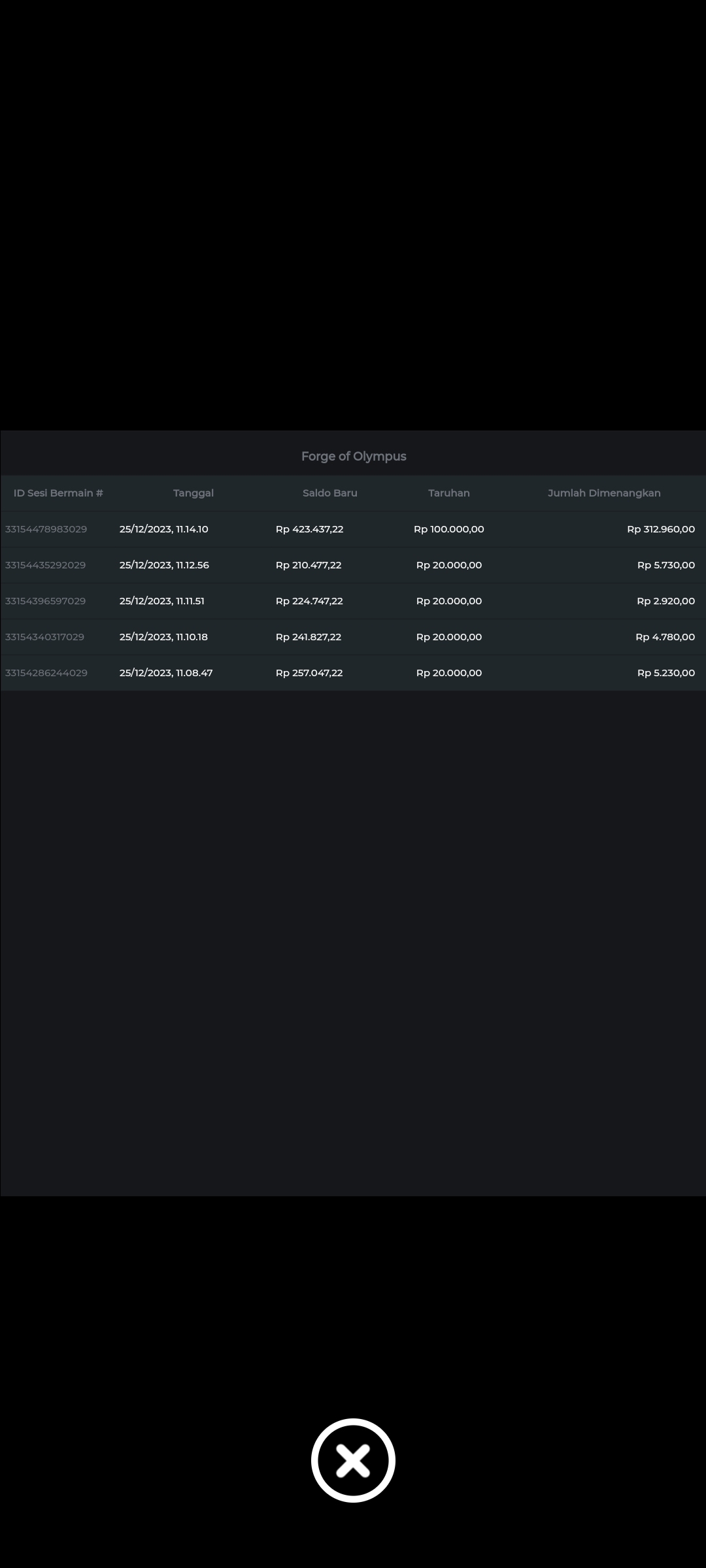Click the Forge of Olympus title
The width and height of the screenshot is (706, 1568).
(x=354, y=456)
